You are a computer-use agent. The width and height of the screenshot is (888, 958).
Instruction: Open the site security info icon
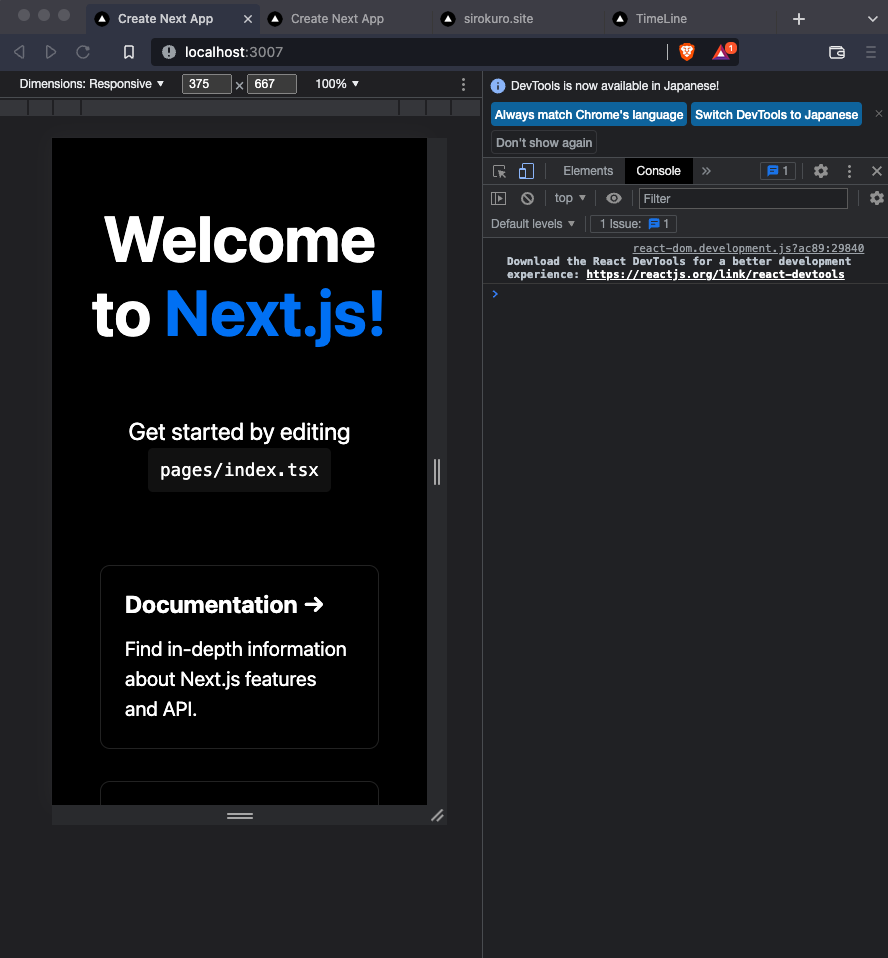169,53
